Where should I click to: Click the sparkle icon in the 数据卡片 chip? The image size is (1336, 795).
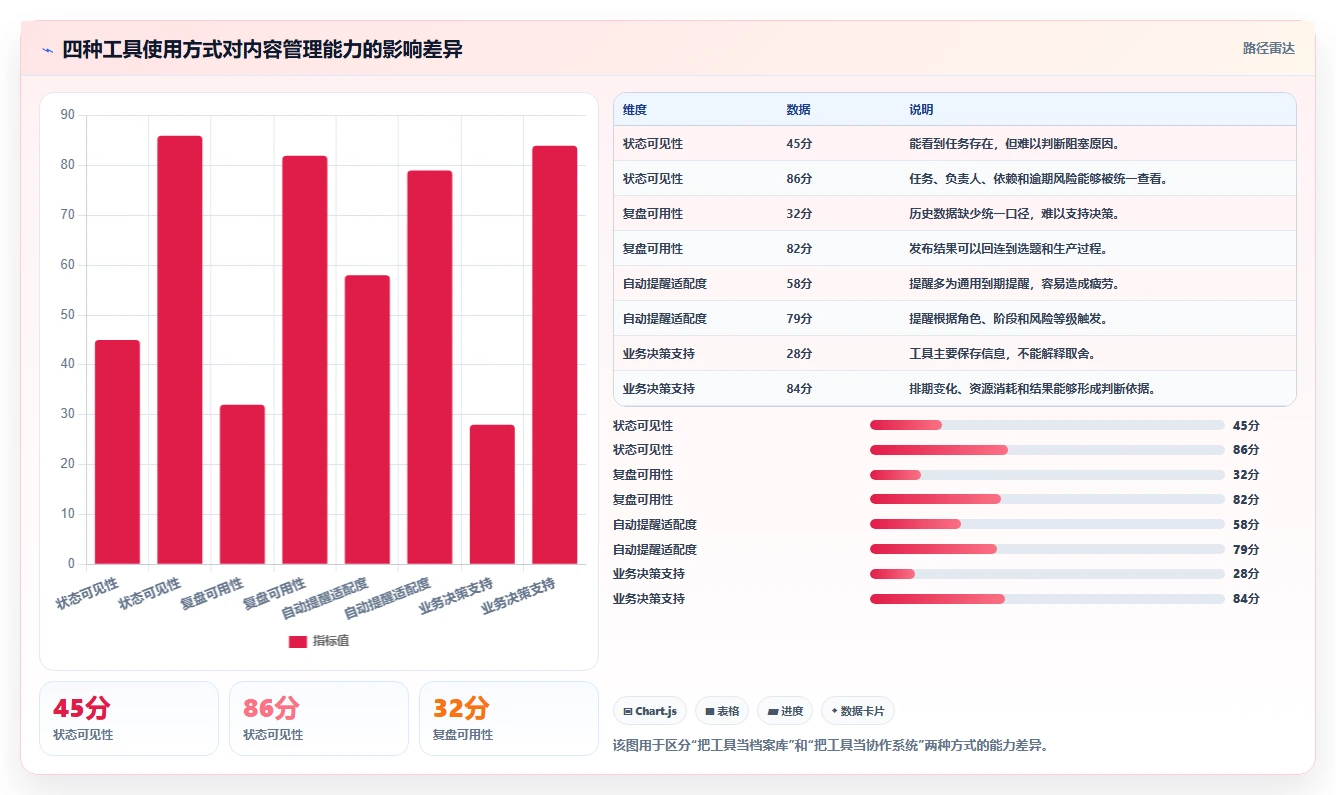click(x=835, y=711)
